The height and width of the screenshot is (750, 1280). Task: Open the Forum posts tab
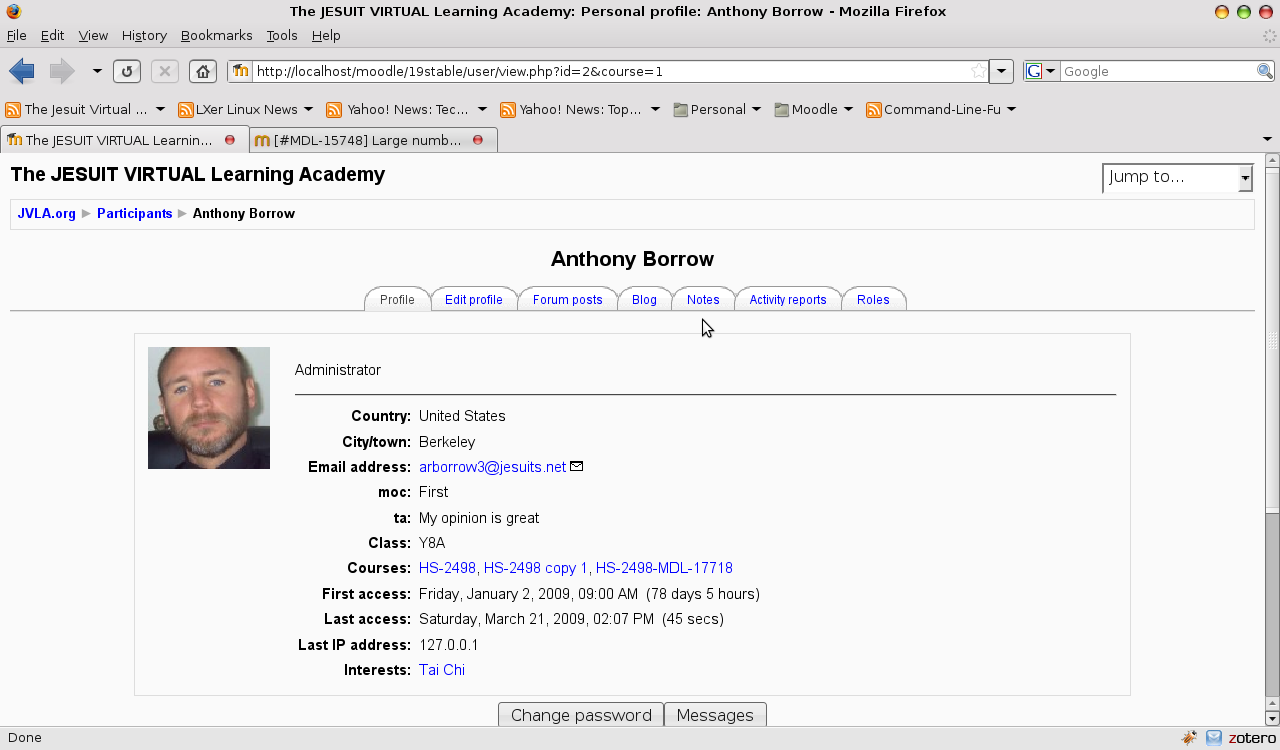click(567, 299)
